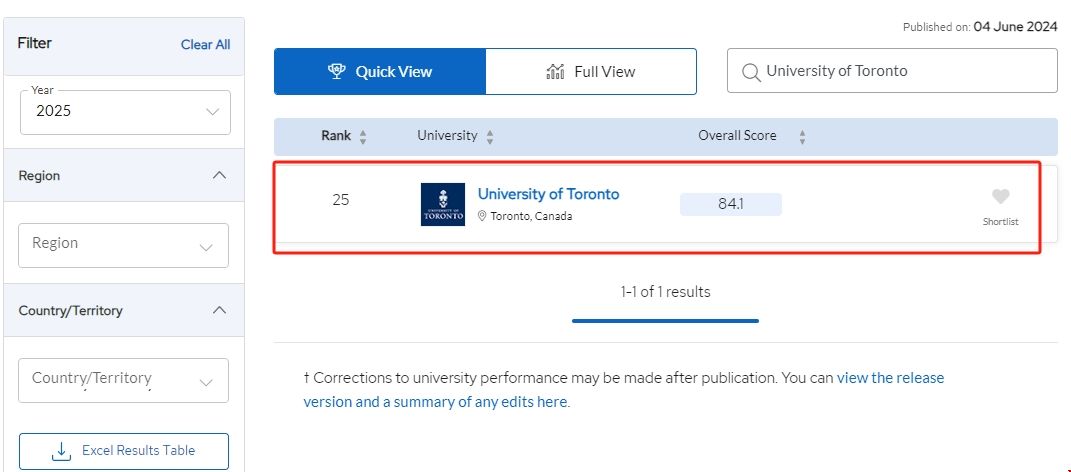Collapse the Region filter section
The image size is (1071, 472).
pos(220,175)
